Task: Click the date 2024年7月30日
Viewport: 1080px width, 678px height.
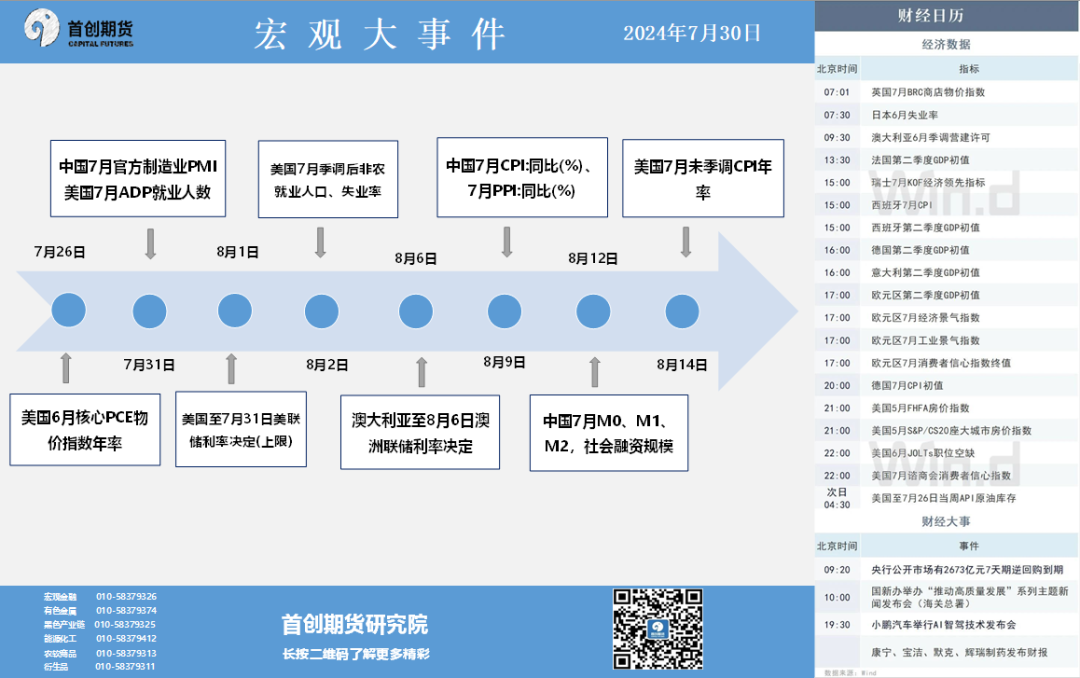Action: (692, 32)
